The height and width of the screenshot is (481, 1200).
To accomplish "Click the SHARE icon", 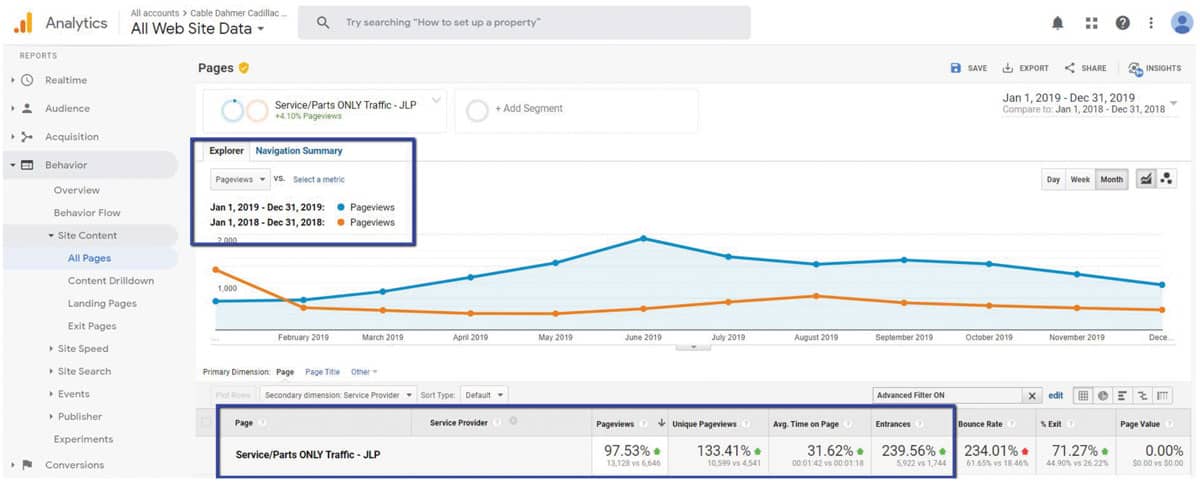I will pos(1070,68).
